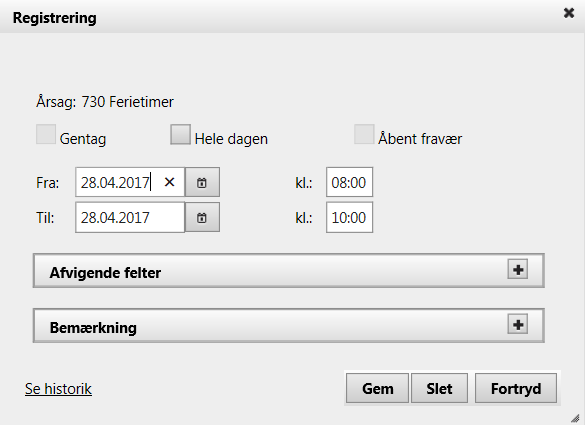Toggle the Åbent fravær checkbox

(x=364, y=134)
